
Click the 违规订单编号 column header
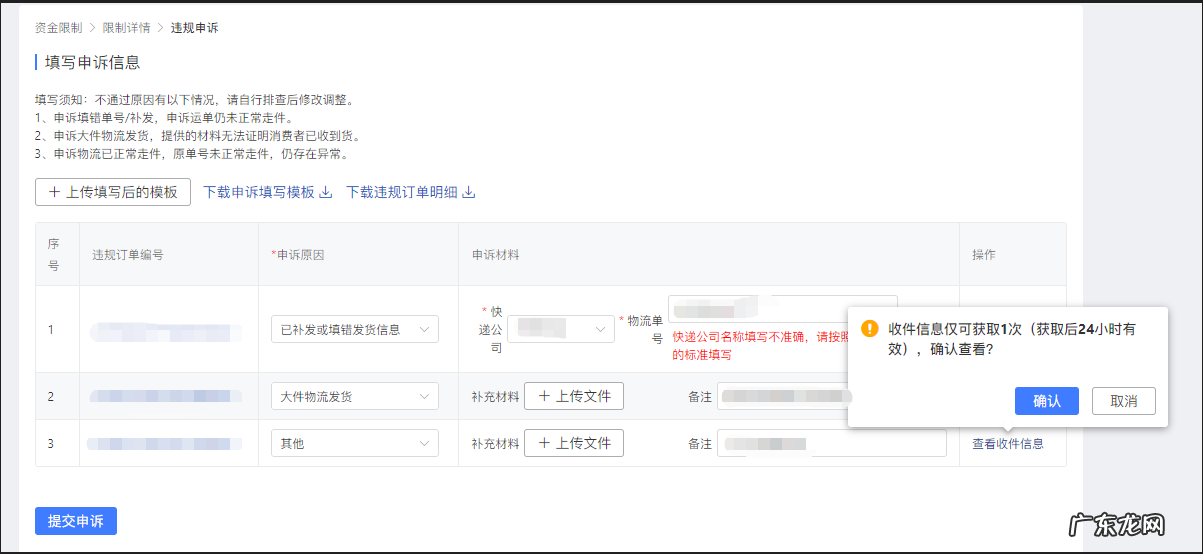pos(128,255)
